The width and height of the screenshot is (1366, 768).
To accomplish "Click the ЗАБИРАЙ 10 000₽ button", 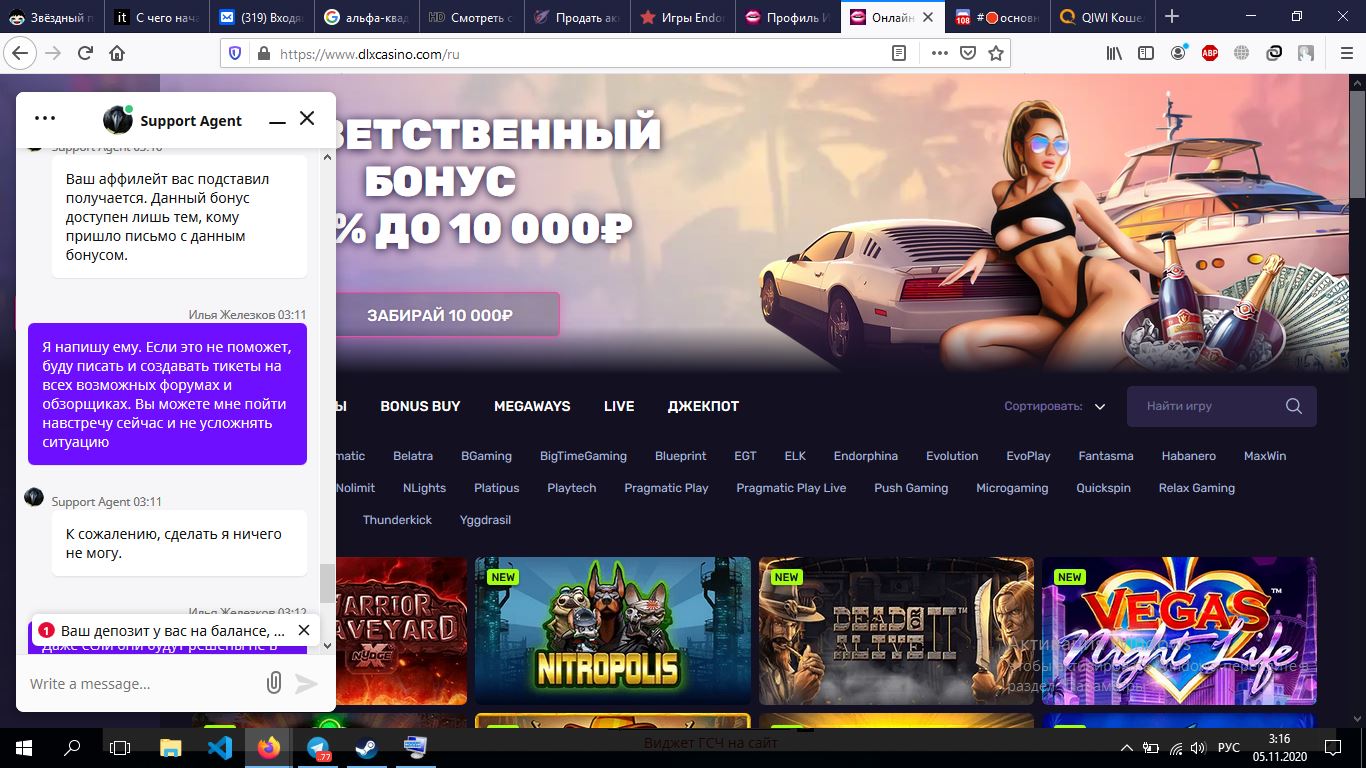I will click(x=440, y=315).
